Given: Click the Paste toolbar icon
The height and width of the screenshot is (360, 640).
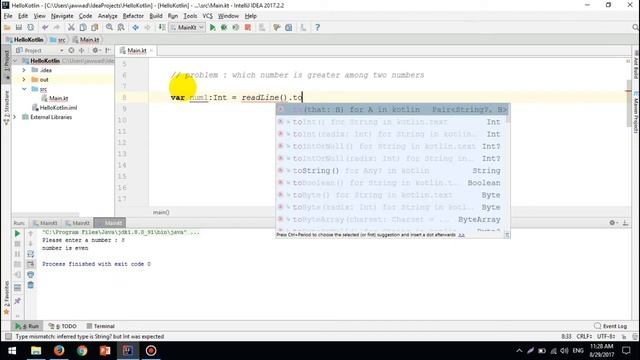Looking at the screenshot, I should point(95,27).
